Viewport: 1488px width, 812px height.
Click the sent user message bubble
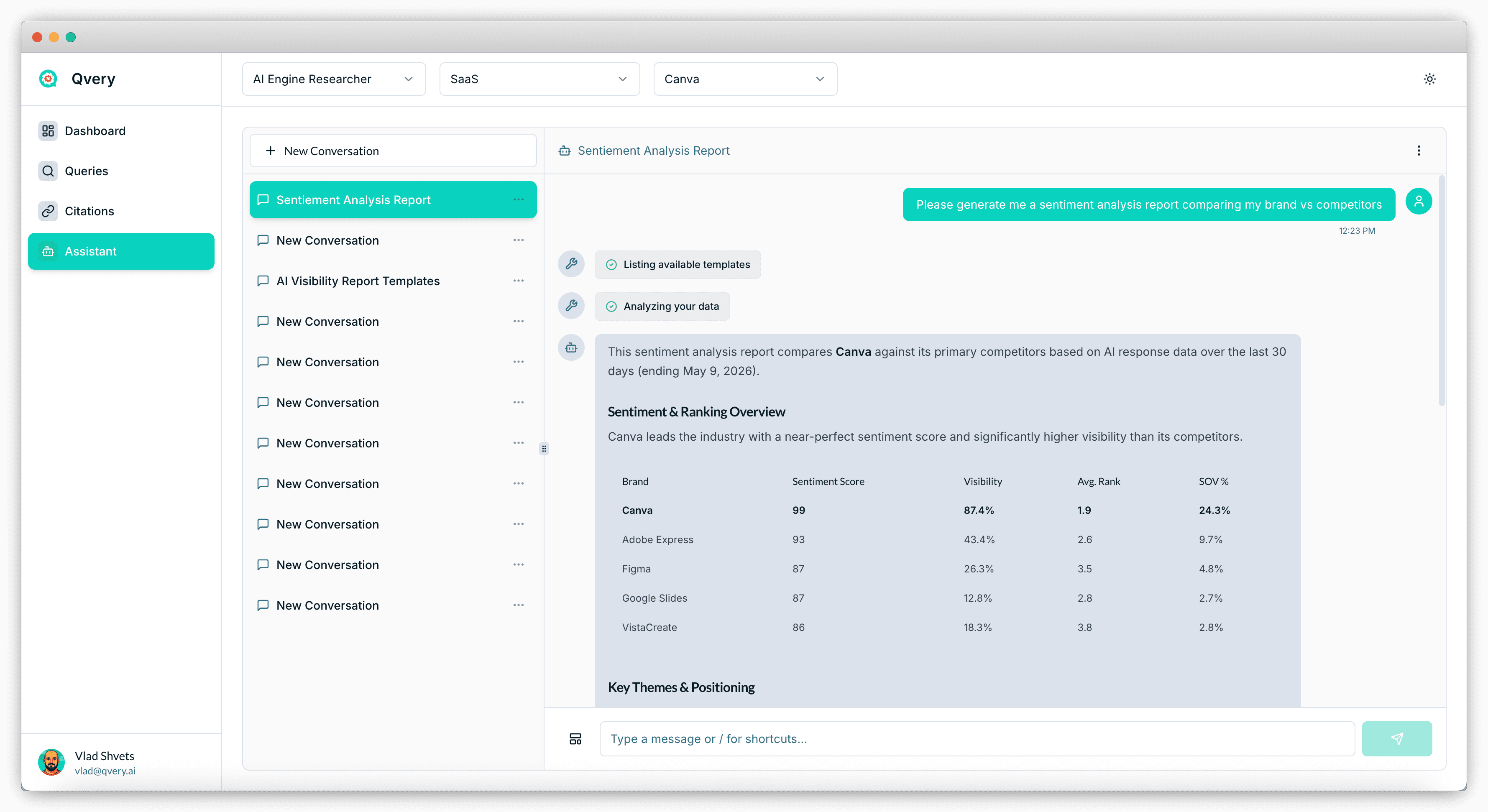click(1148, 204)
